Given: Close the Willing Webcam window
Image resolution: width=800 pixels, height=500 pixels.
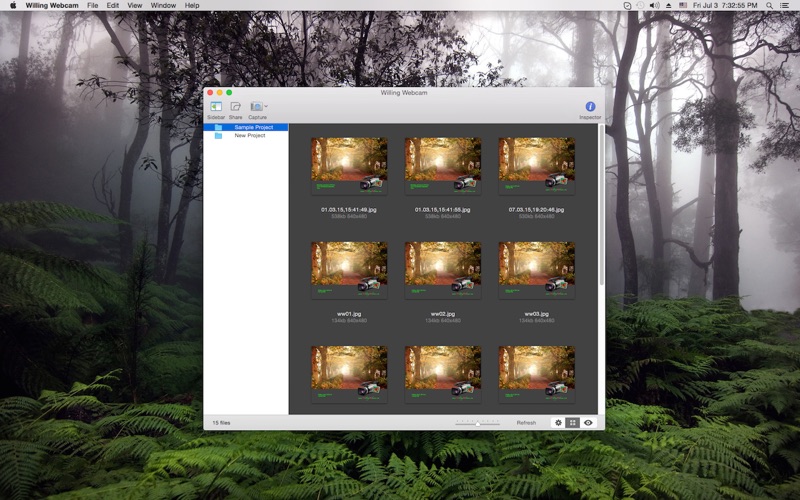Looking at the screenshot, I should pos(210,92).
